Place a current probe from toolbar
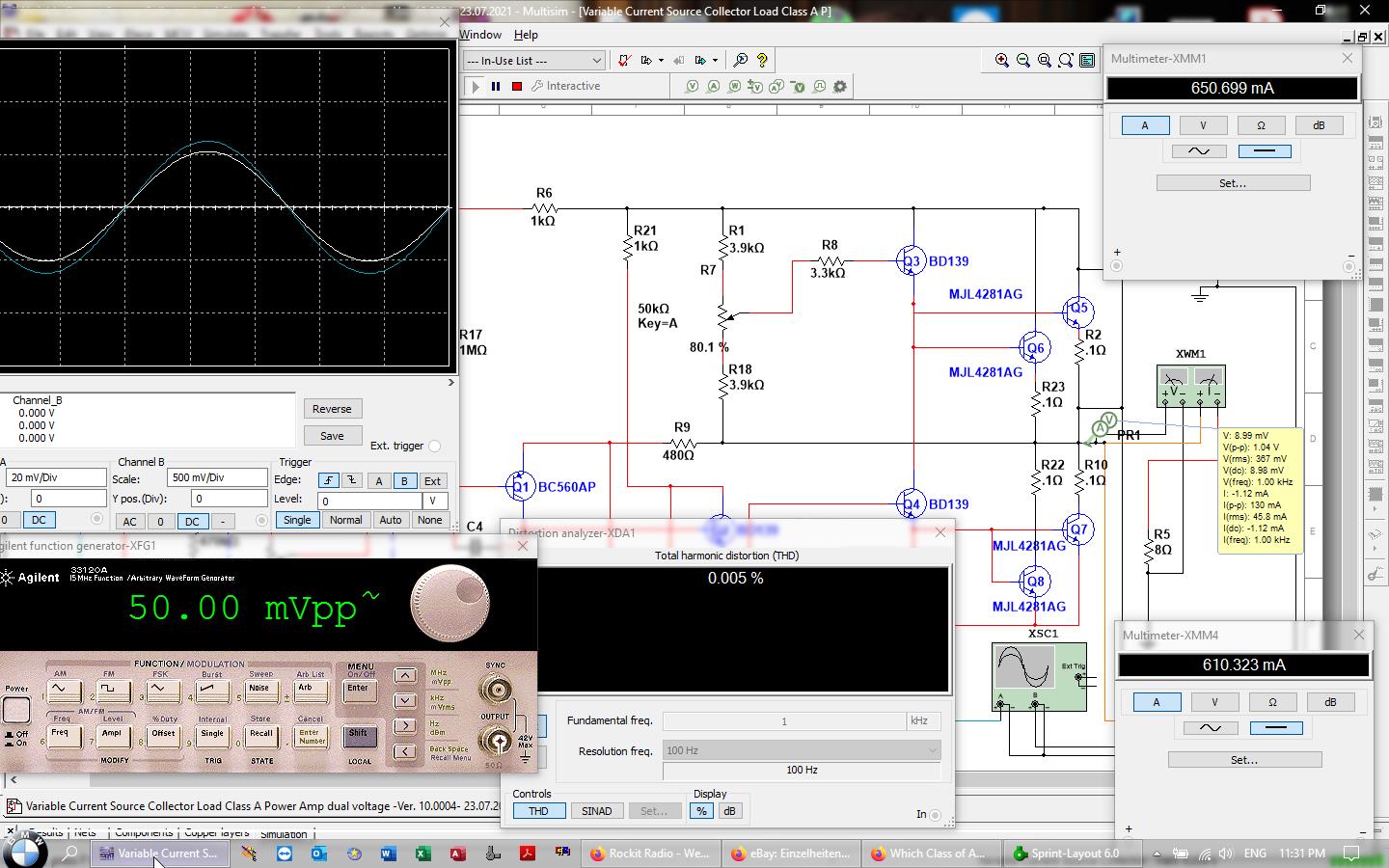 click(x=713, y=86)
